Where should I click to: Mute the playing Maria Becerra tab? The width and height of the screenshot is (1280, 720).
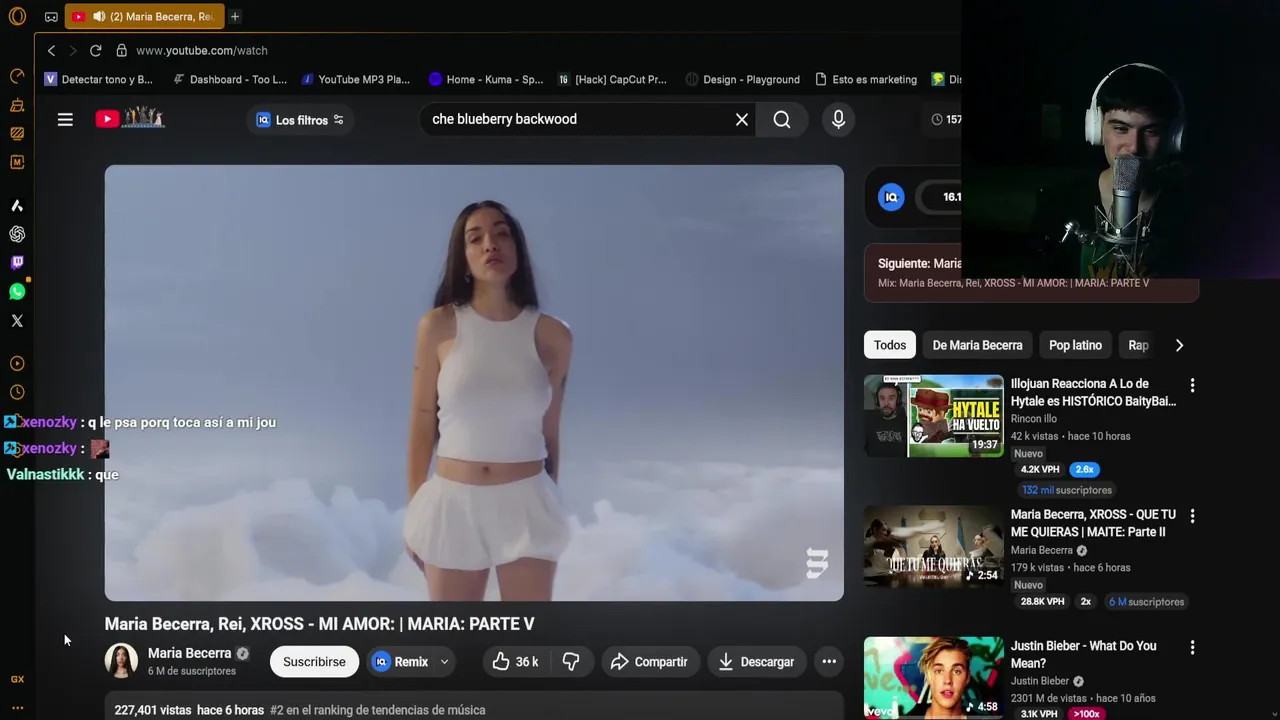pos(98,17)
